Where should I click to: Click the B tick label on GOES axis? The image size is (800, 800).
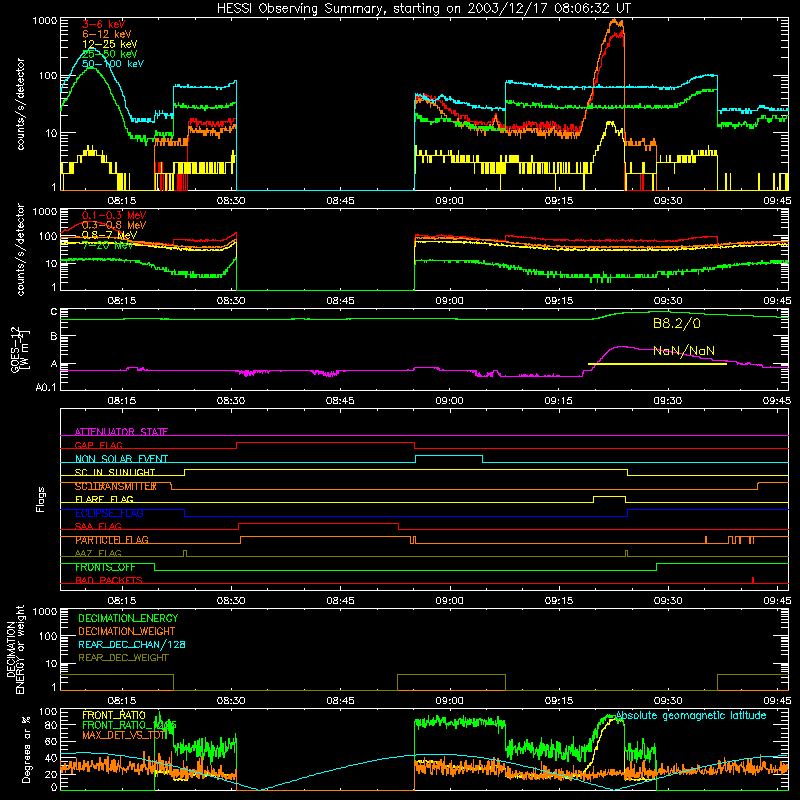[54, 337]
